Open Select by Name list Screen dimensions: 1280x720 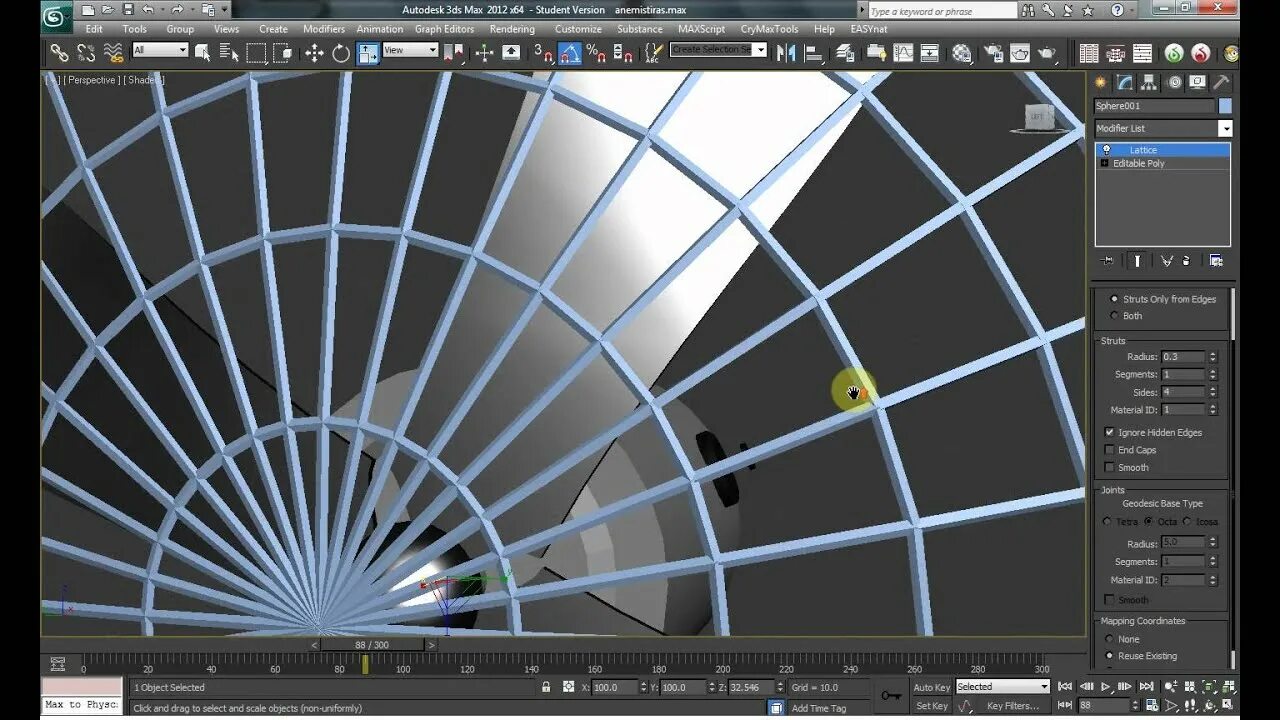[x=229, y=53]
